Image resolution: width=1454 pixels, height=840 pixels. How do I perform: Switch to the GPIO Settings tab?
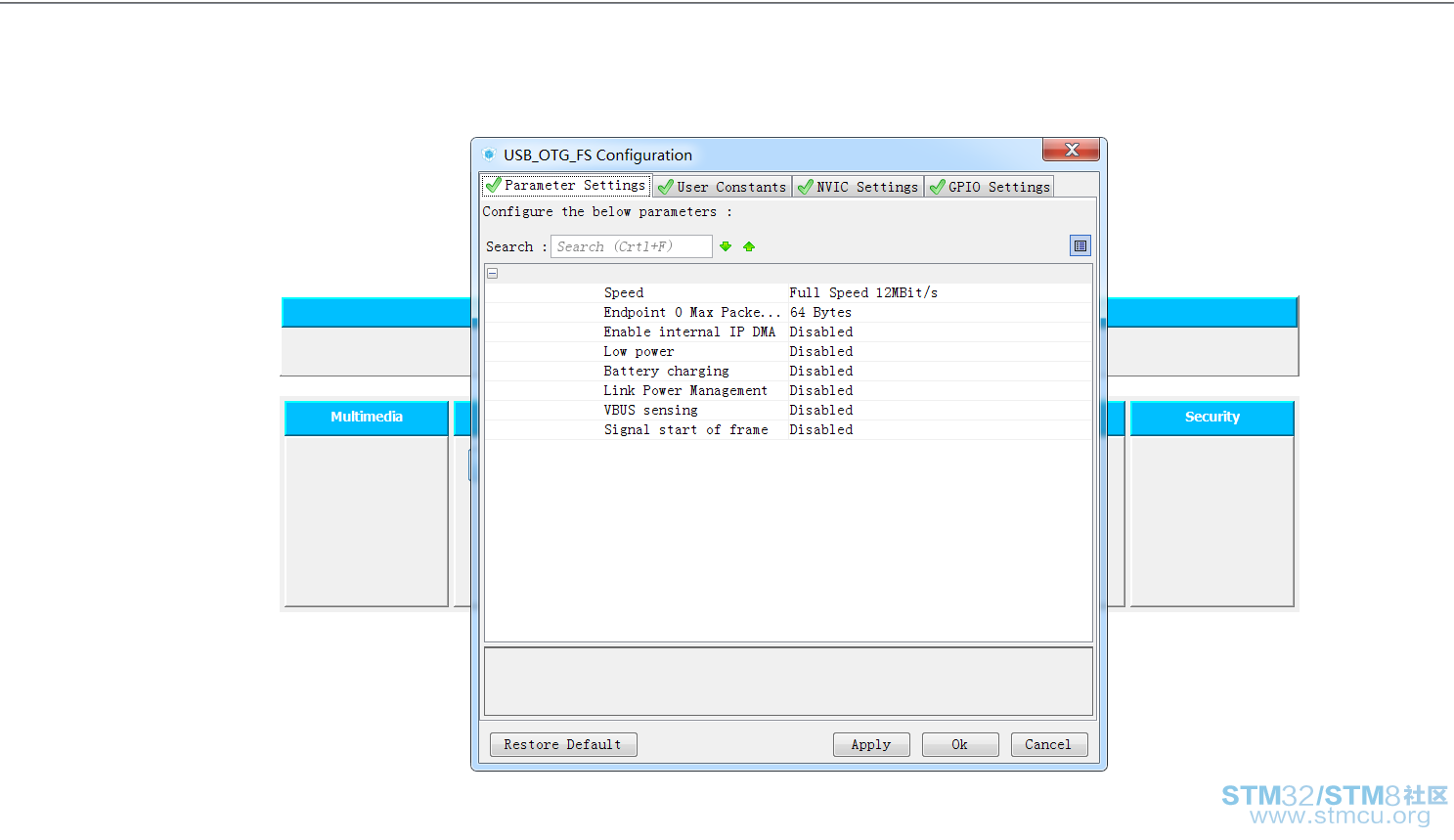(x=990, y=187)
